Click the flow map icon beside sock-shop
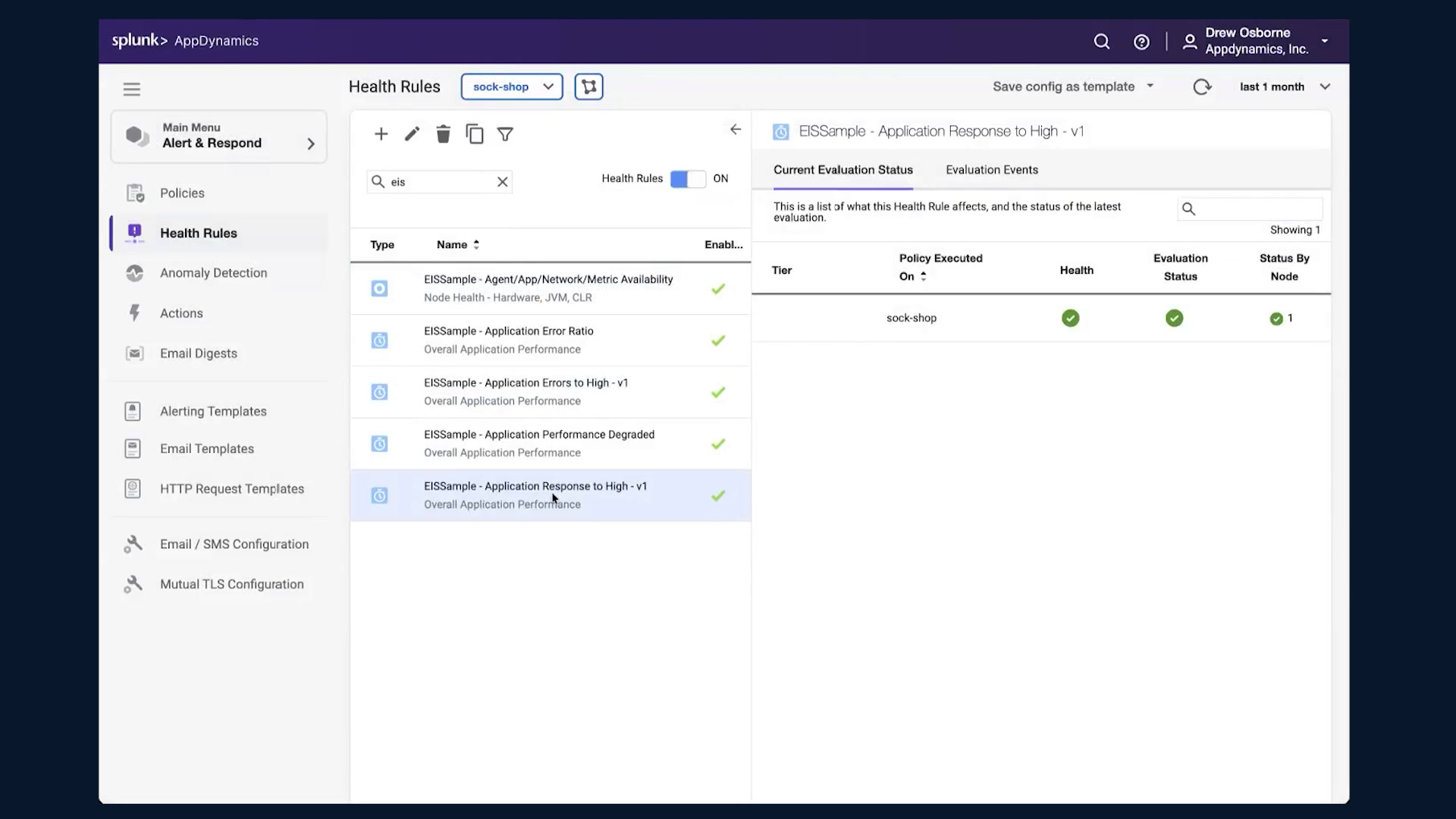Image resolution: width=1456 pixels, height=819 pixels. pyautogui.click(x=589, y=86)
